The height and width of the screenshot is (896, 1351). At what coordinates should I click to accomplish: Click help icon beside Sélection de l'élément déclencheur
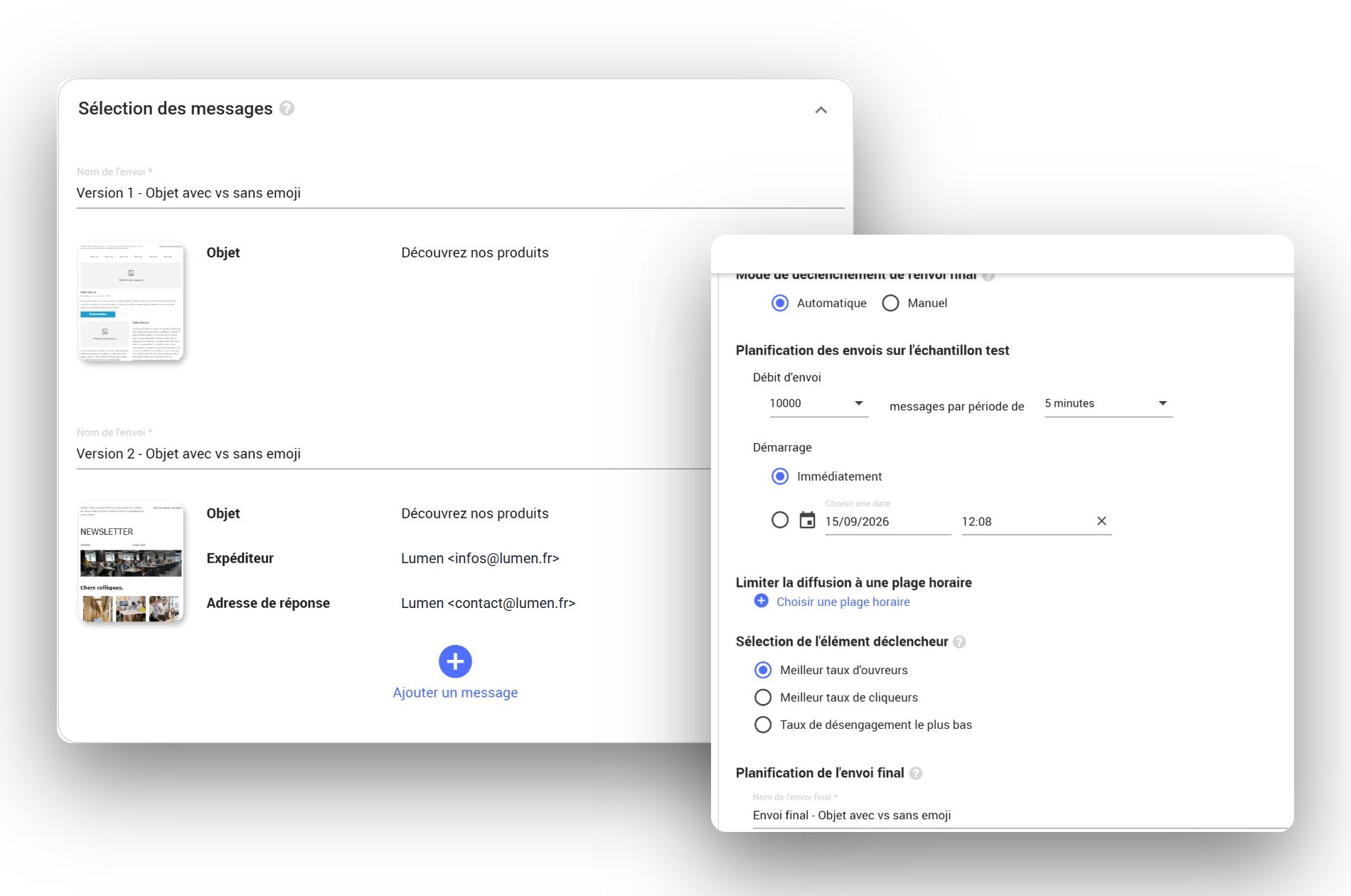(x=959, y=642)
